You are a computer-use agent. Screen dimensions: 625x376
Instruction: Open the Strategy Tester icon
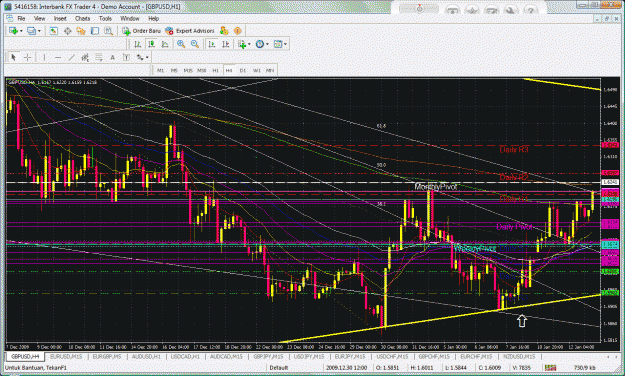(x=108, y=31)
